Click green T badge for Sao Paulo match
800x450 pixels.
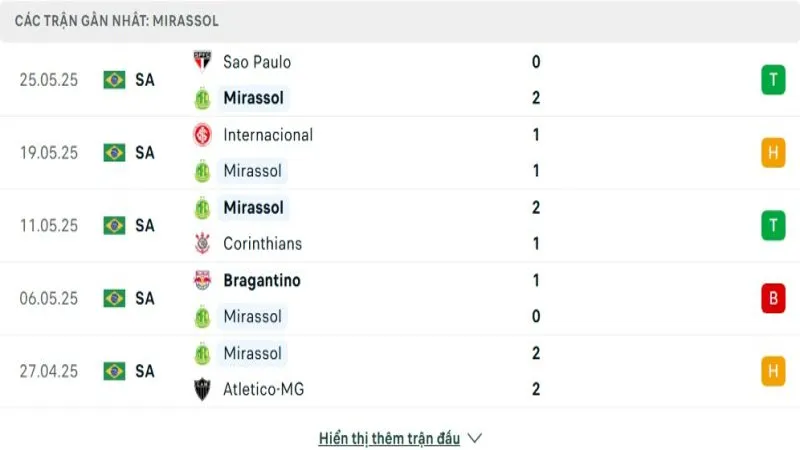[773, 80]
